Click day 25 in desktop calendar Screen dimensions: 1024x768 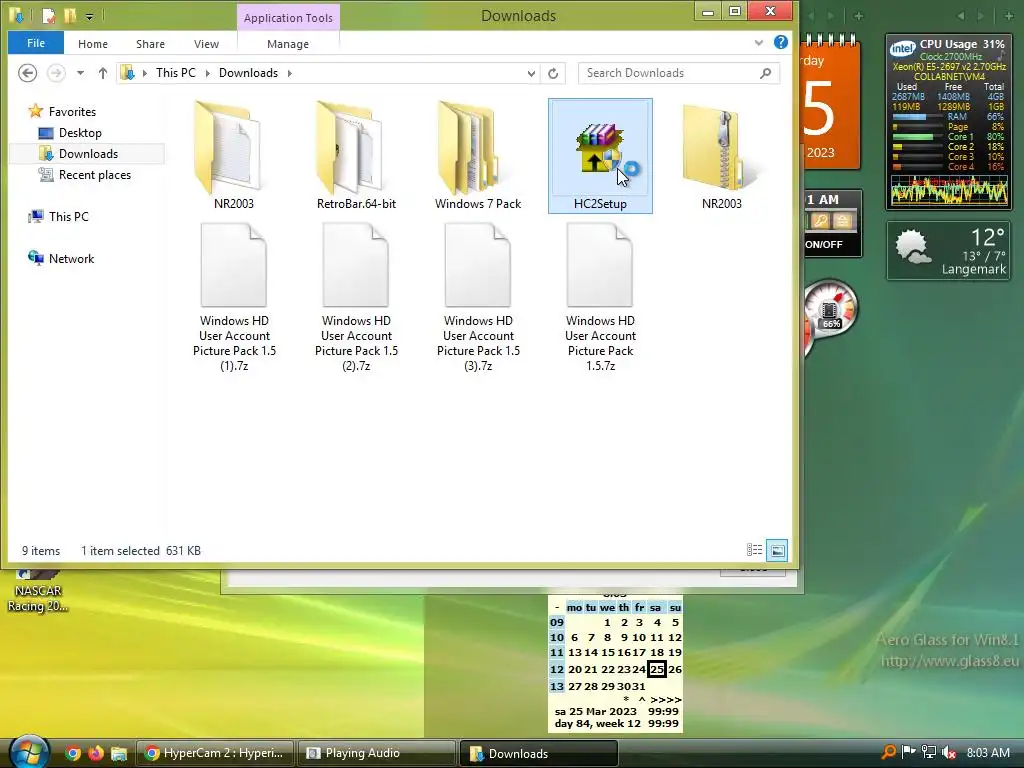[x=656, y=669]
